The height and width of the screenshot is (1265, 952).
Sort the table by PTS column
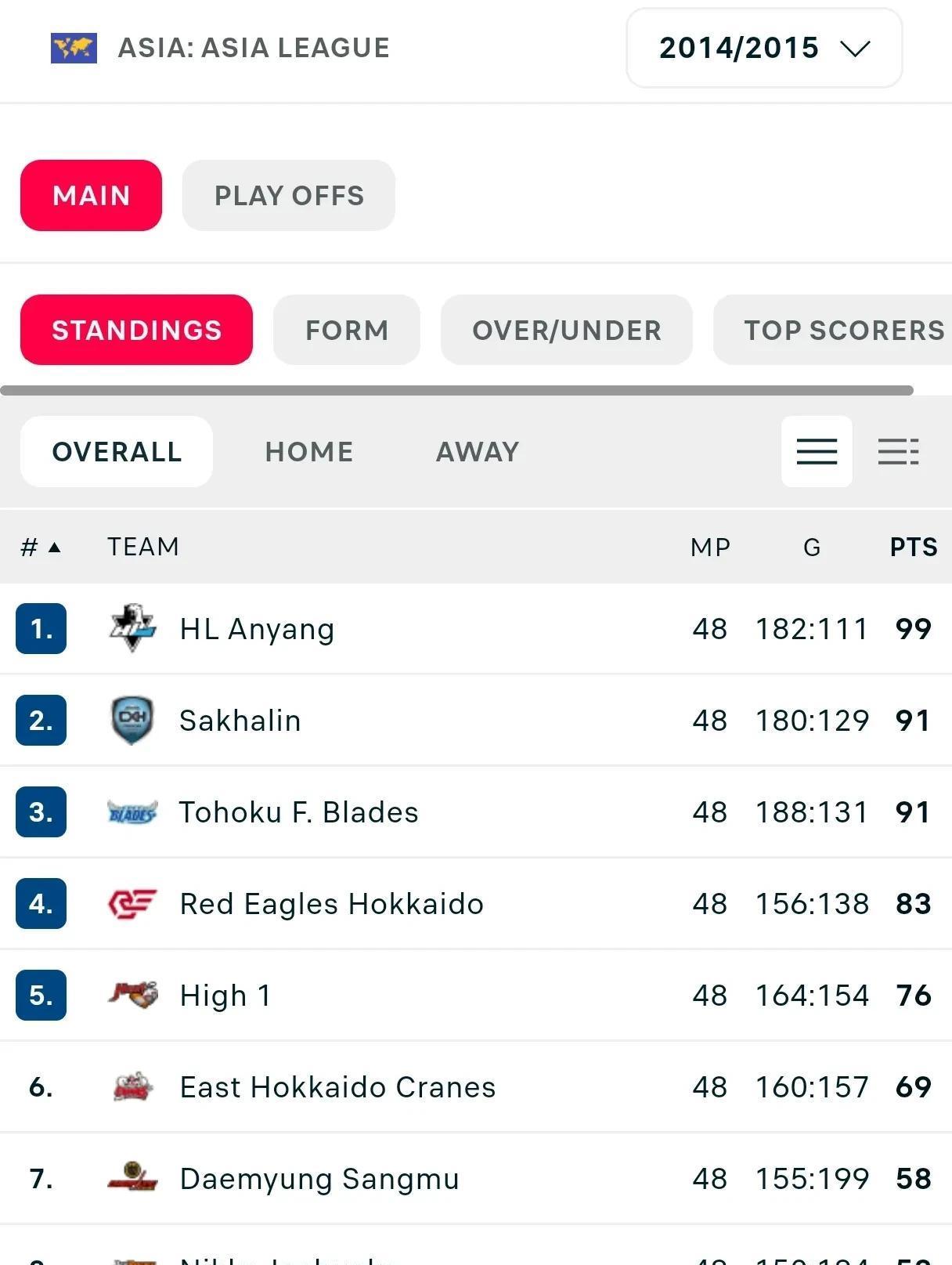913,547
